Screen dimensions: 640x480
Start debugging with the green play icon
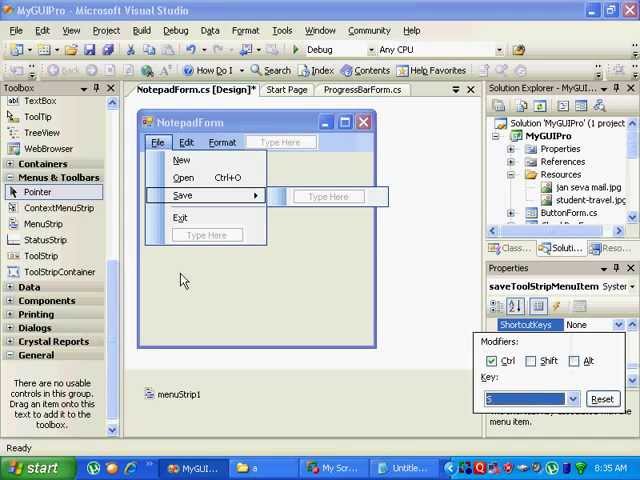point(296,50)
